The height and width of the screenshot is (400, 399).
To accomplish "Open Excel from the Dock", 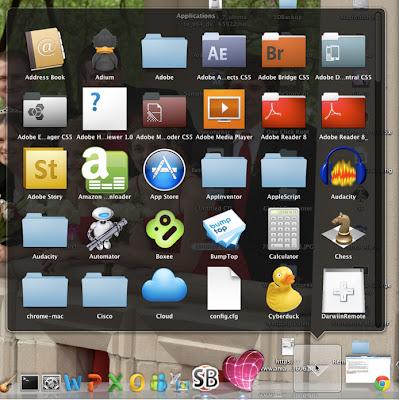I will point(115,383).
